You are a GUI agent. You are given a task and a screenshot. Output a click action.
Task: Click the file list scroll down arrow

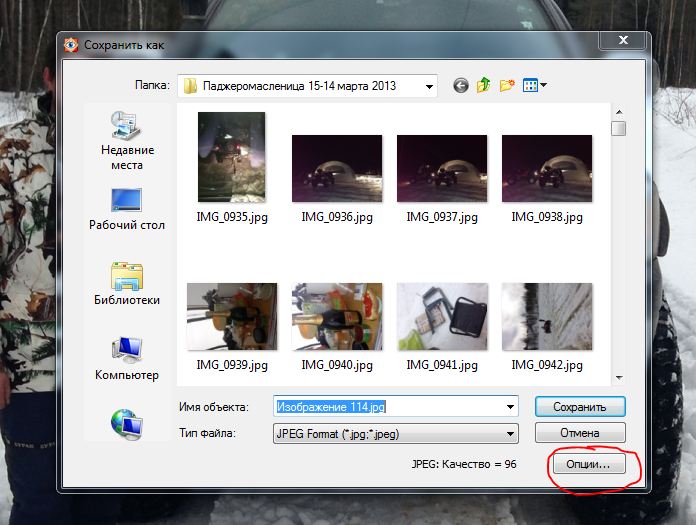[619, 378]
